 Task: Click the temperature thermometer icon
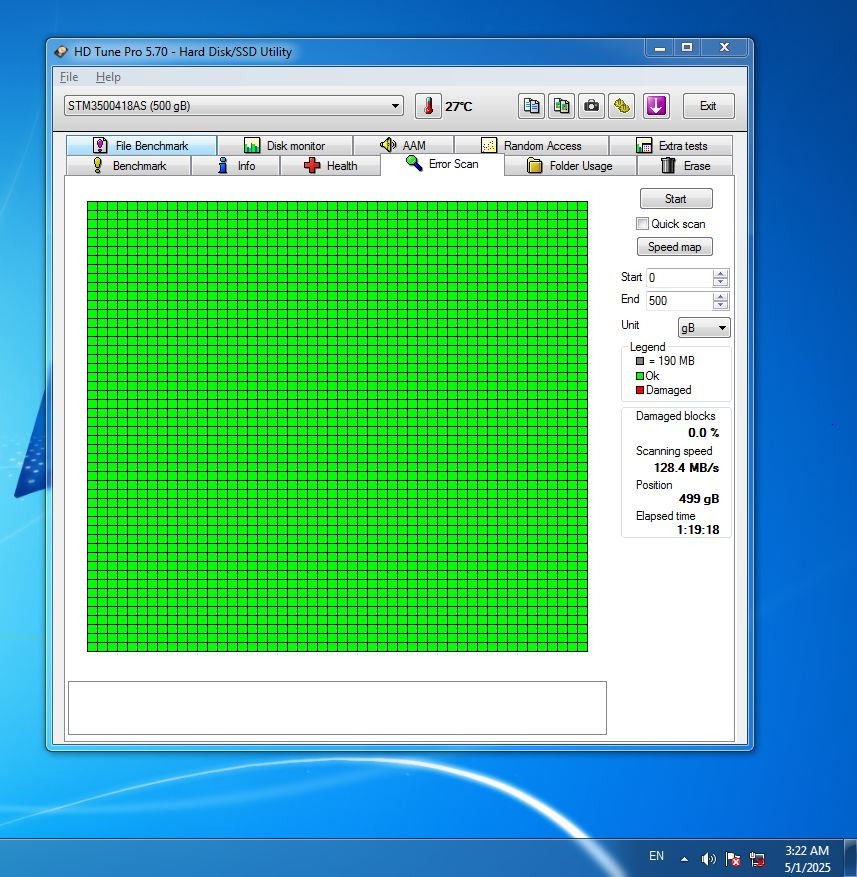click(428, 106)
